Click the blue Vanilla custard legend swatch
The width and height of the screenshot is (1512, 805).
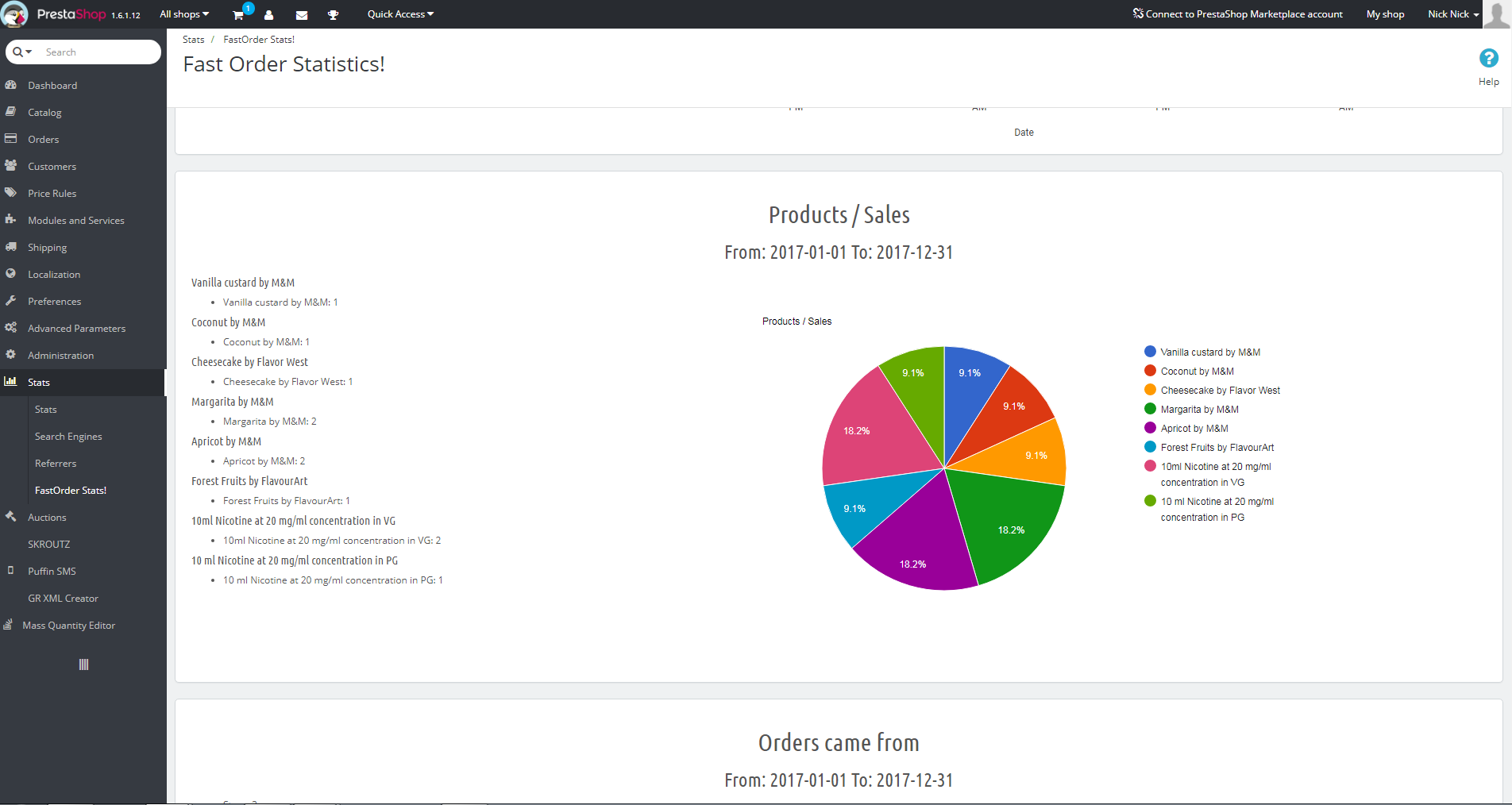point(1150,352)
